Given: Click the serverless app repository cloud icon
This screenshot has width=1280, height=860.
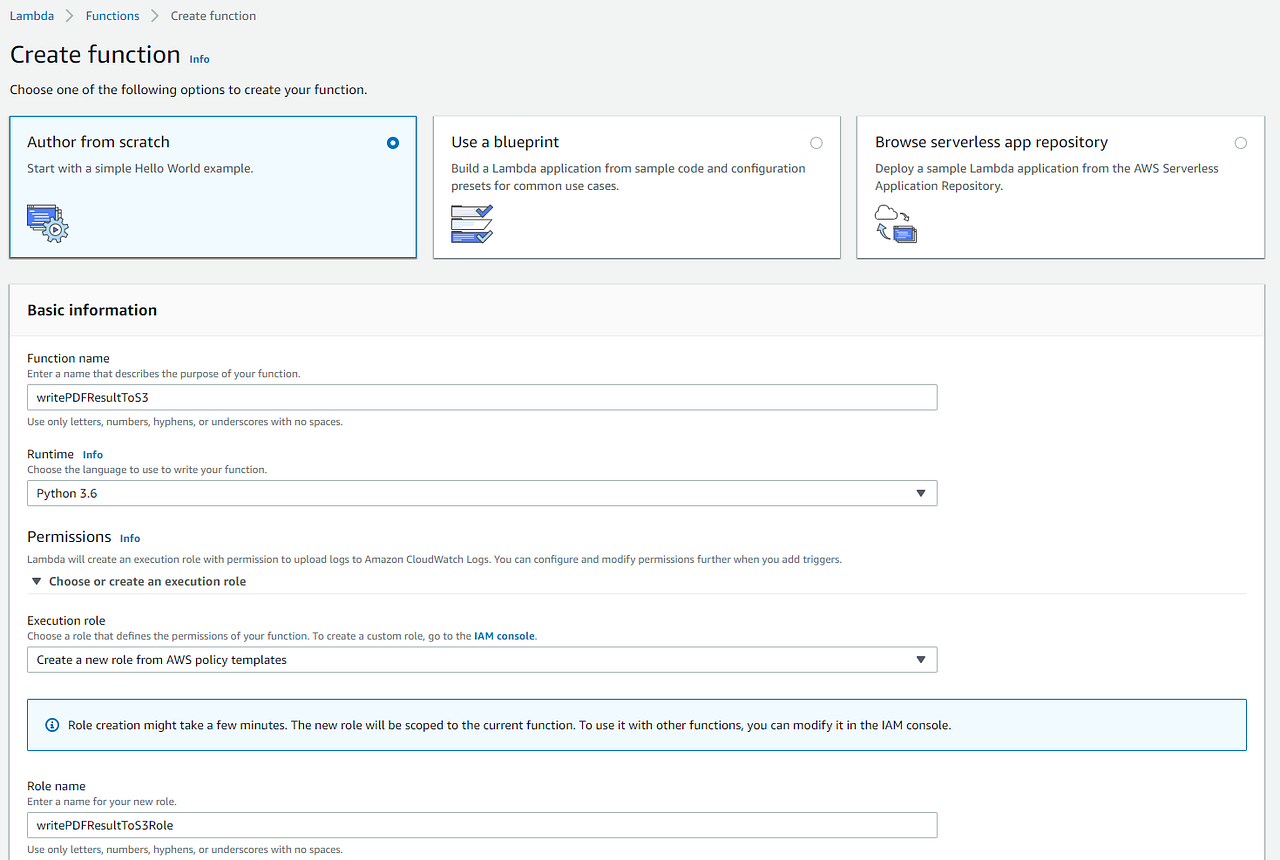Looking at the screenshot, I should point(895,224).
